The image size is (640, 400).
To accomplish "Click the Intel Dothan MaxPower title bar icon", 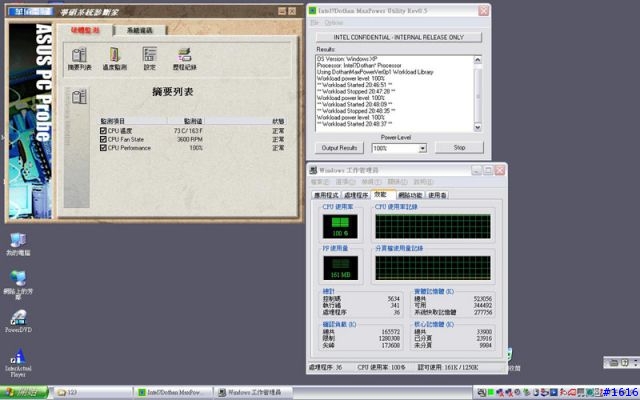I will click(312, 11).
